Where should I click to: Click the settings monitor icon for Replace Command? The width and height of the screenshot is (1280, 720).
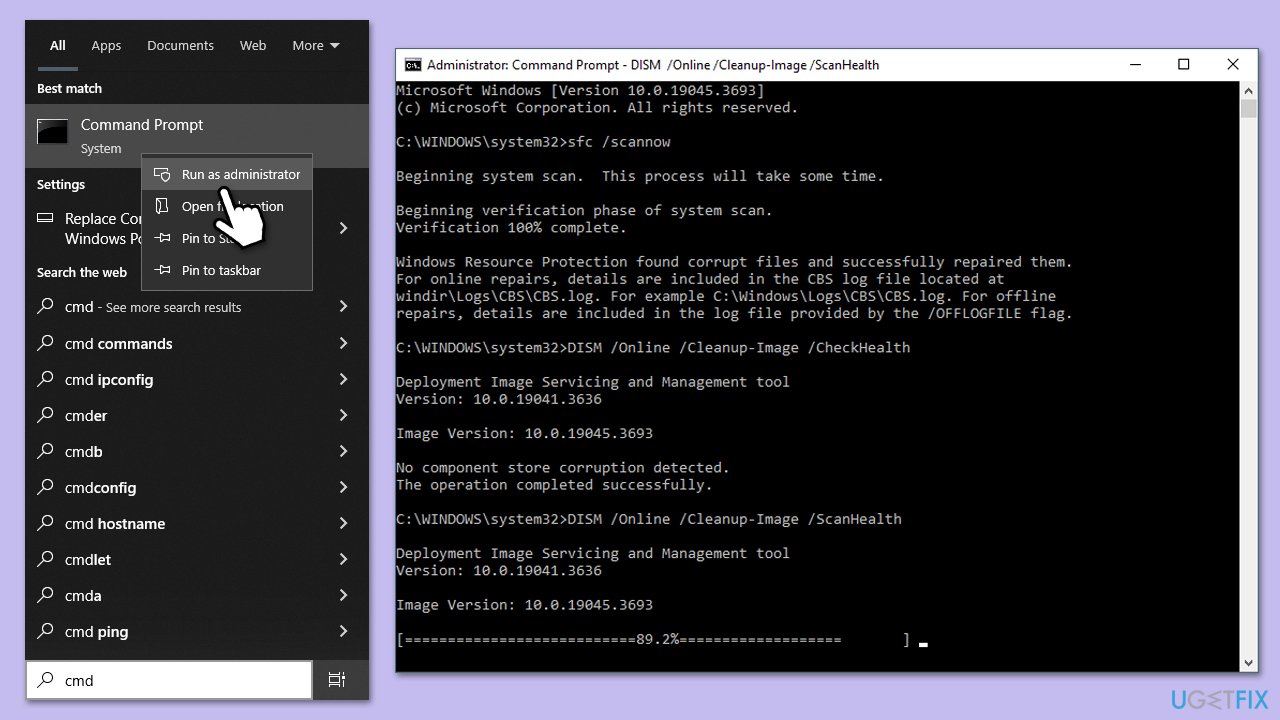[45, 219]
